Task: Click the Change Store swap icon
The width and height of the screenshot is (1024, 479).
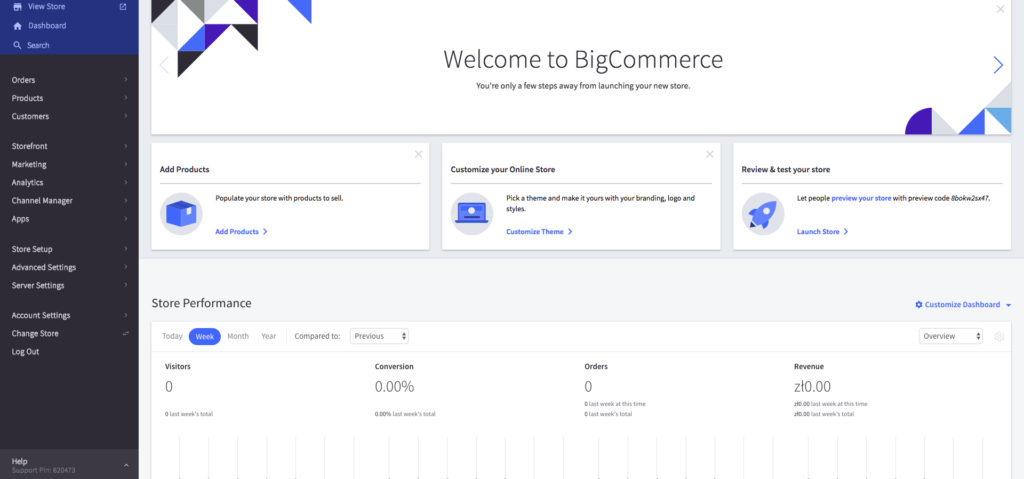Action: click(126, 334)
